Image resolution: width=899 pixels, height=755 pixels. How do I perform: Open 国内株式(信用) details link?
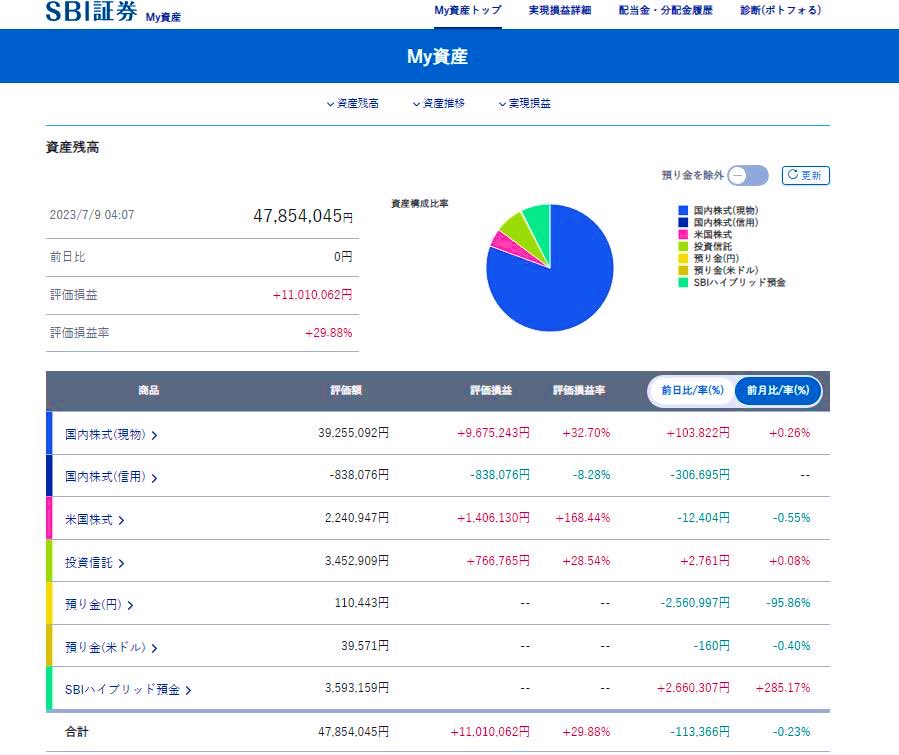(154, 478)
